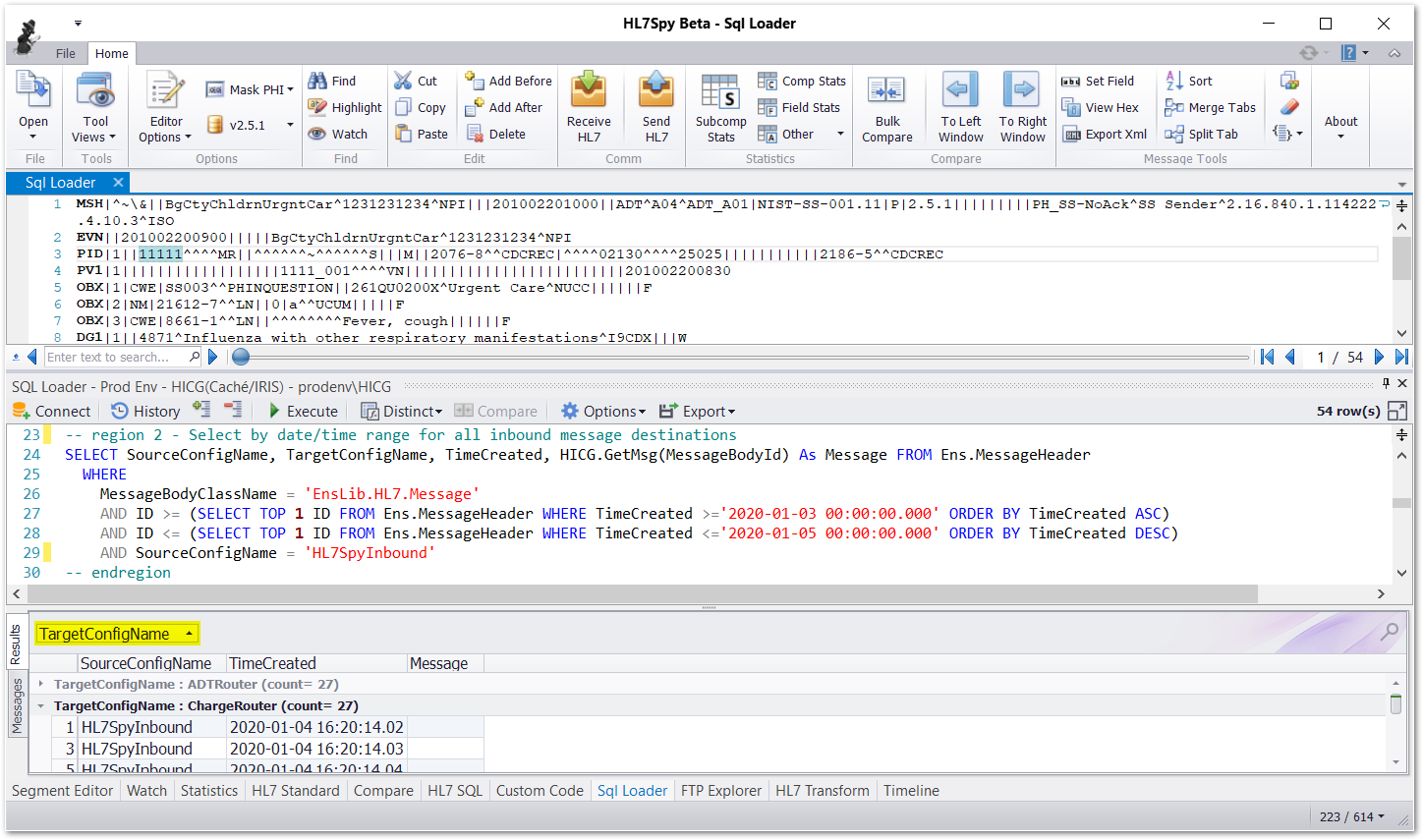Click Export Xml in Message Tools
This screenshot has height=840, width=1423.
[1105, 134]
